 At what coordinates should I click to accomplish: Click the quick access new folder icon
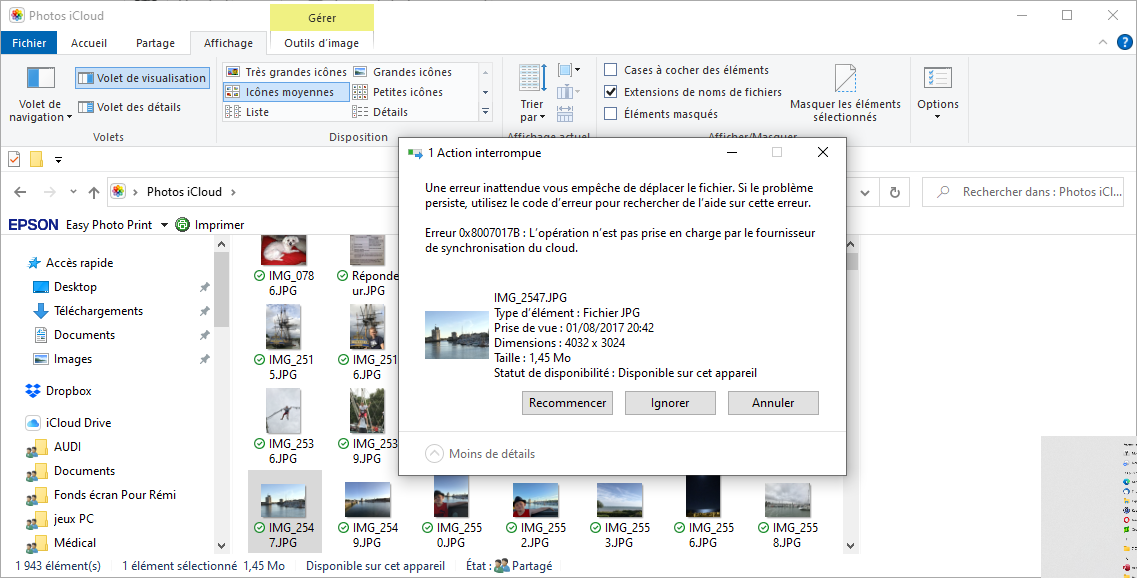tap(36, 159)
